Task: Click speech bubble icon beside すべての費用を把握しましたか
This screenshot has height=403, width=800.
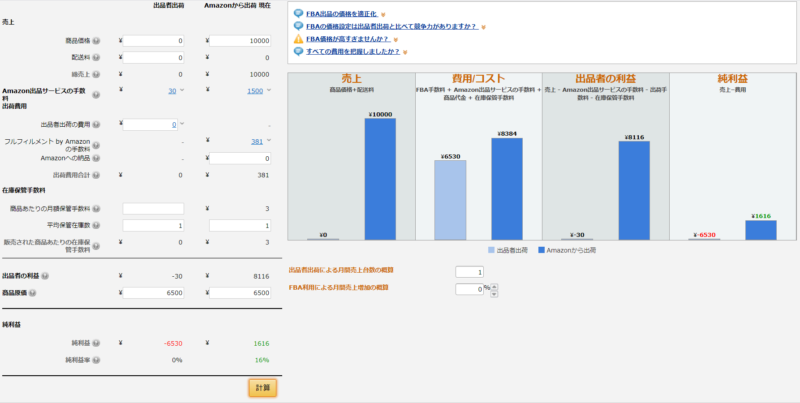Action: [298, 52]
